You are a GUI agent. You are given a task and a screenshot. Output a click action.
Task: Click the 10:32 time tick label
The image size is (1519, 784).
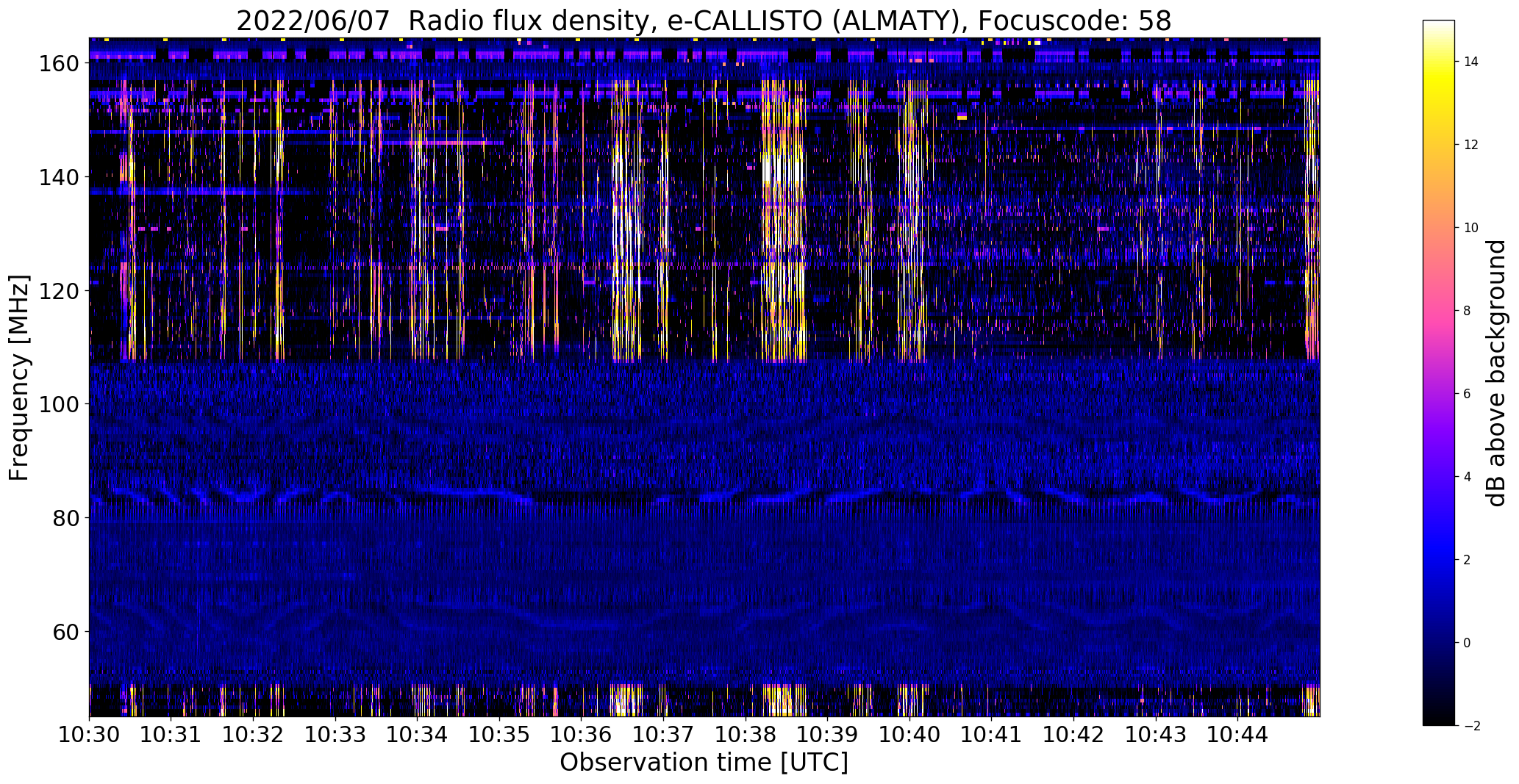pos(253,733)
